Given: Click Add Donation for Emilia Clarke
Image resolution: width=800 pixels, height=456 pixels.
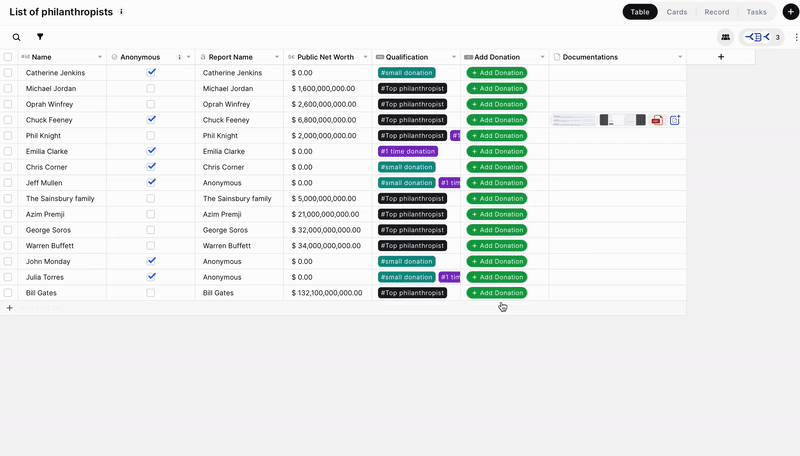Looking at the screenshot, I should point(497,151).
